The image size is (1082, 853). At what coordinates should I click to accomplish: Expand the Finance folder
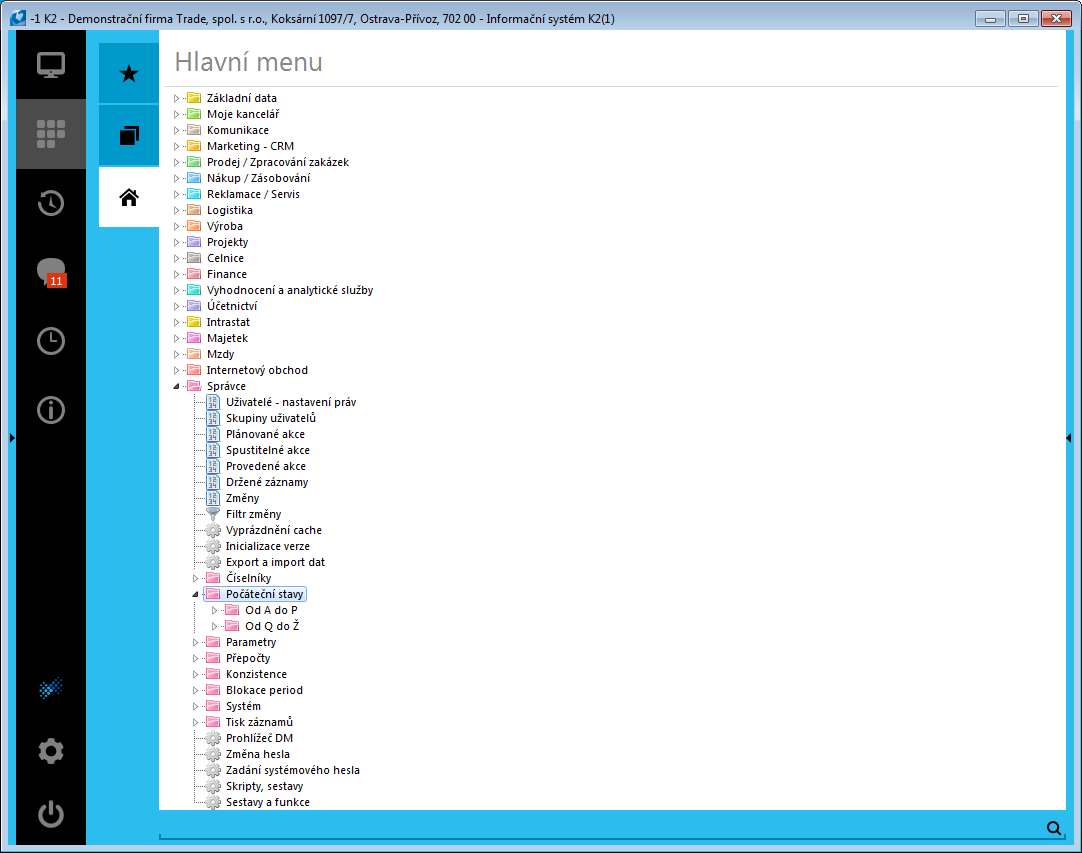point(177,274)
